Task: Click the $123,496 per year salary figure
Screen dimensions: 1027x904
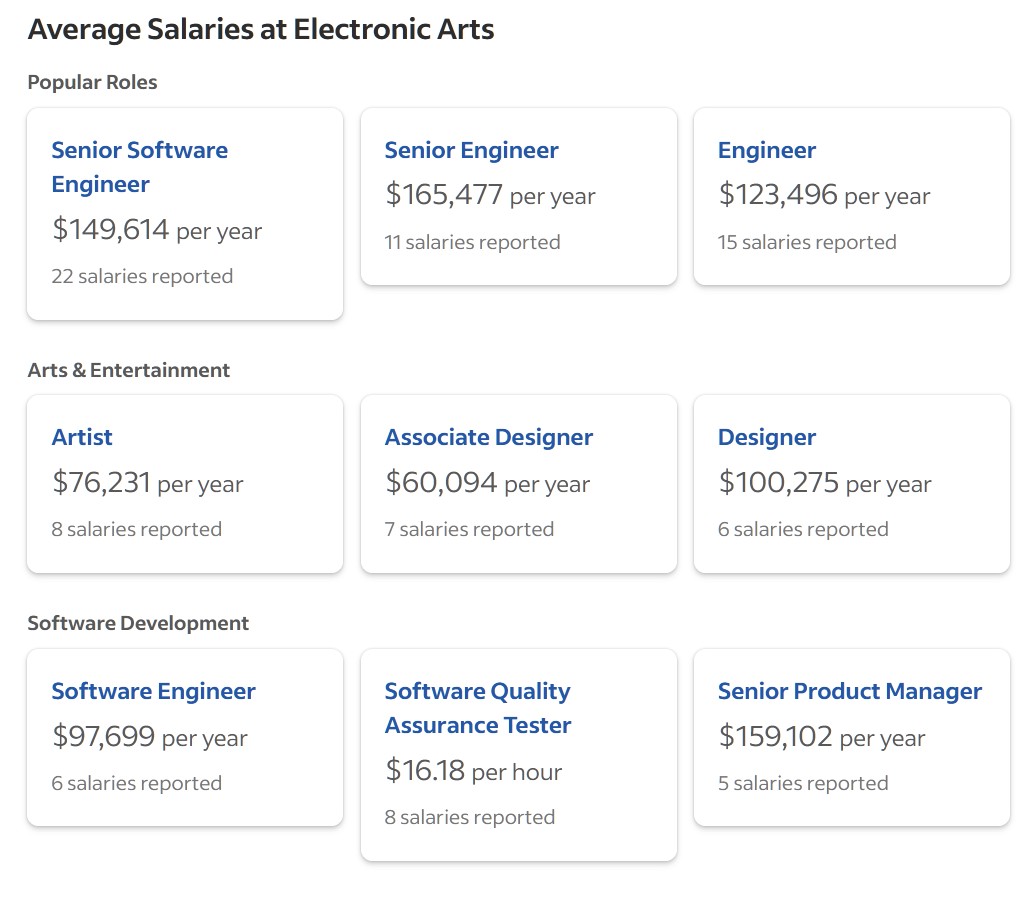Action: 825,195
